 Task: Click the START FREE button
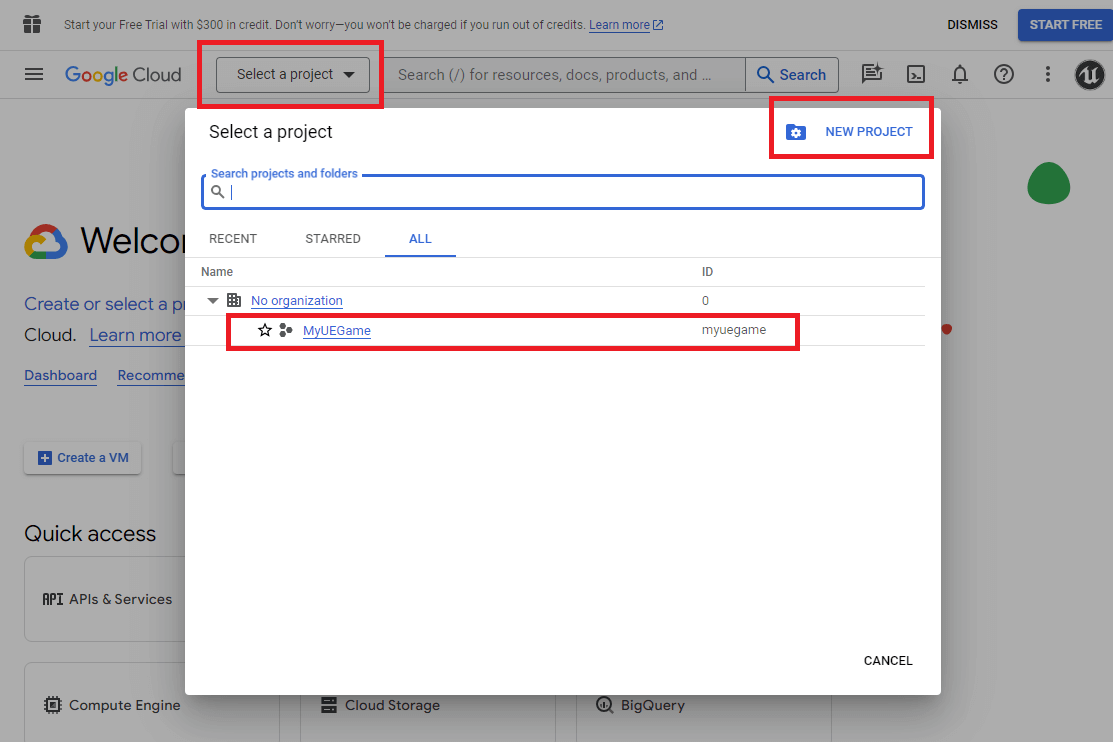[1065, 25]
